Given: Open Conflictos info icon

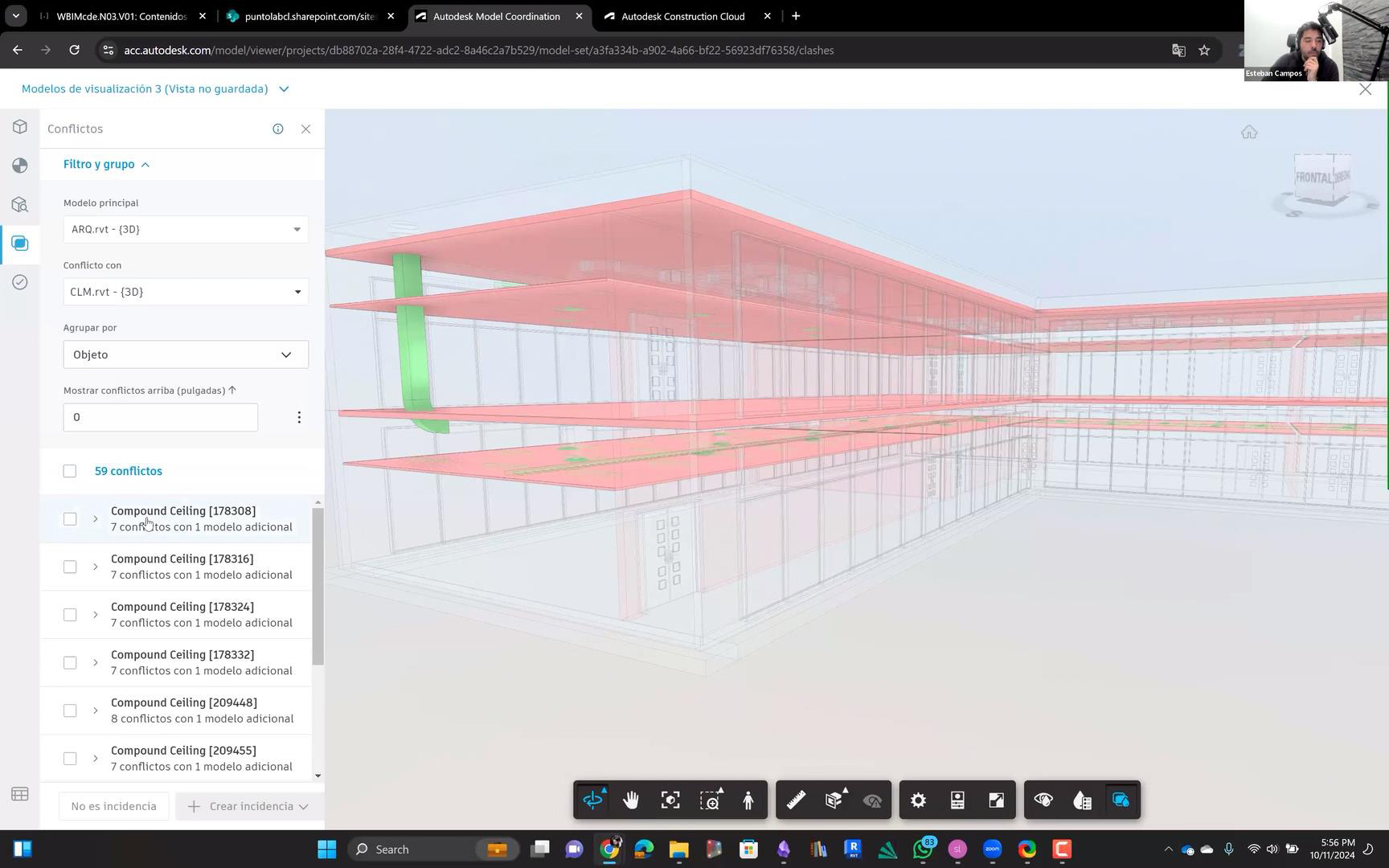Looking at the screenshot, I should coord(278,129).
